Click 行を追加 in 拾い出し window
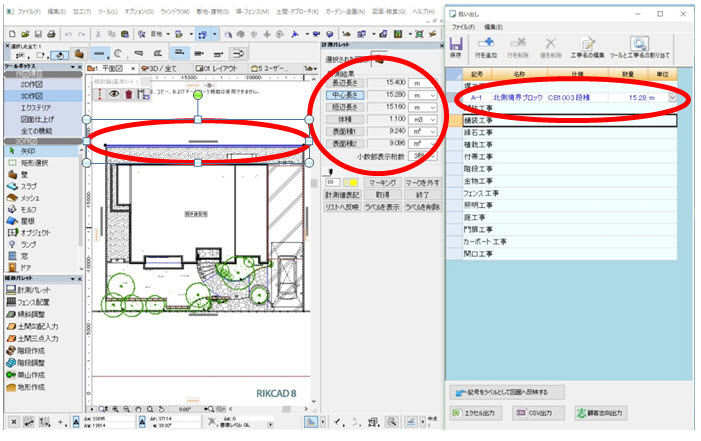Screen dimensions: 701x441 [486, 47]
